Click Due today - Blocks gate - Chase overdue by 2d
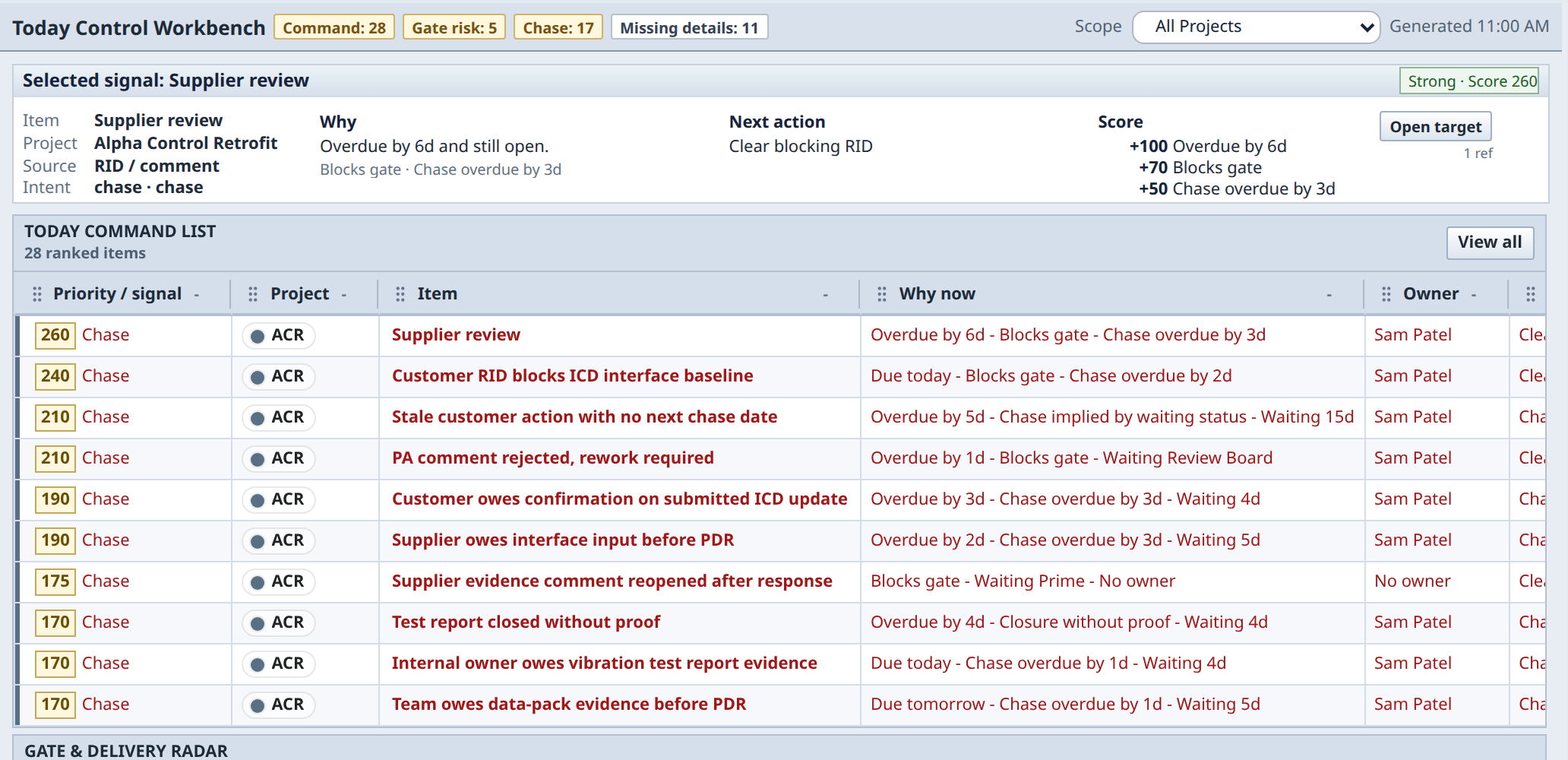 point(1051,376)
